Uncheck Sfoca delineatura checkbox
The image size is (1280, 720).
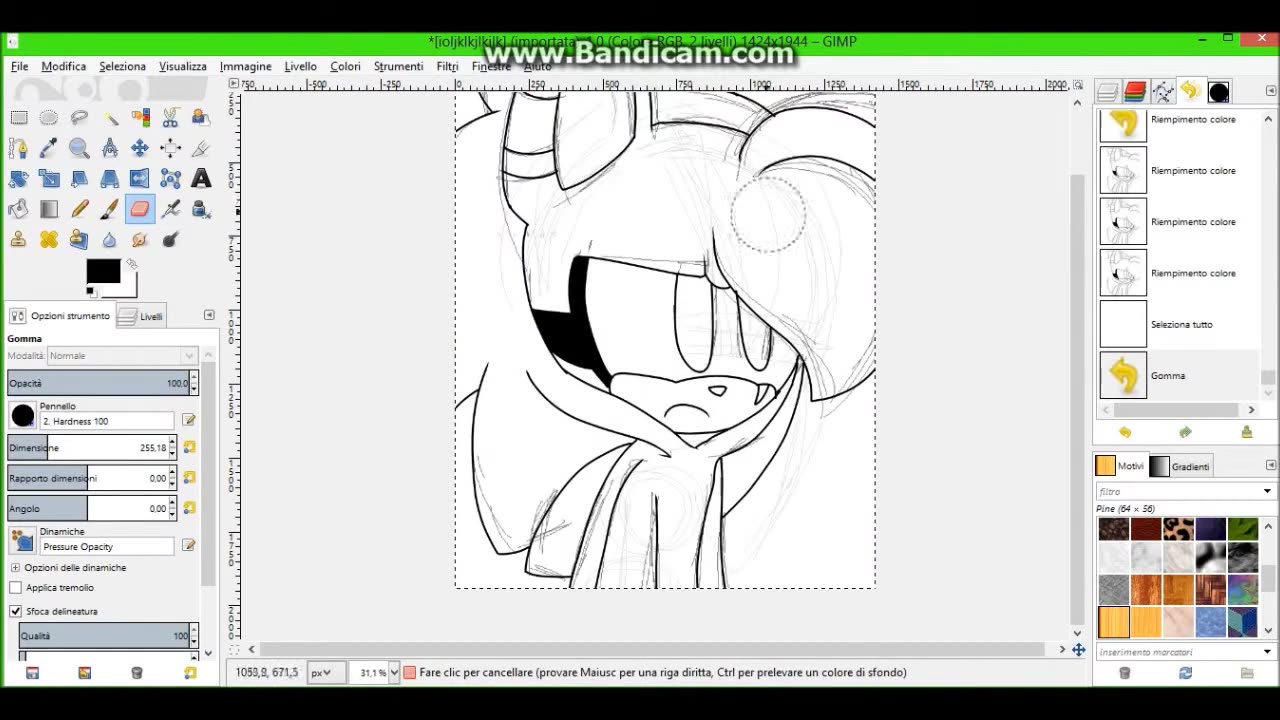(x=15, y=611)
